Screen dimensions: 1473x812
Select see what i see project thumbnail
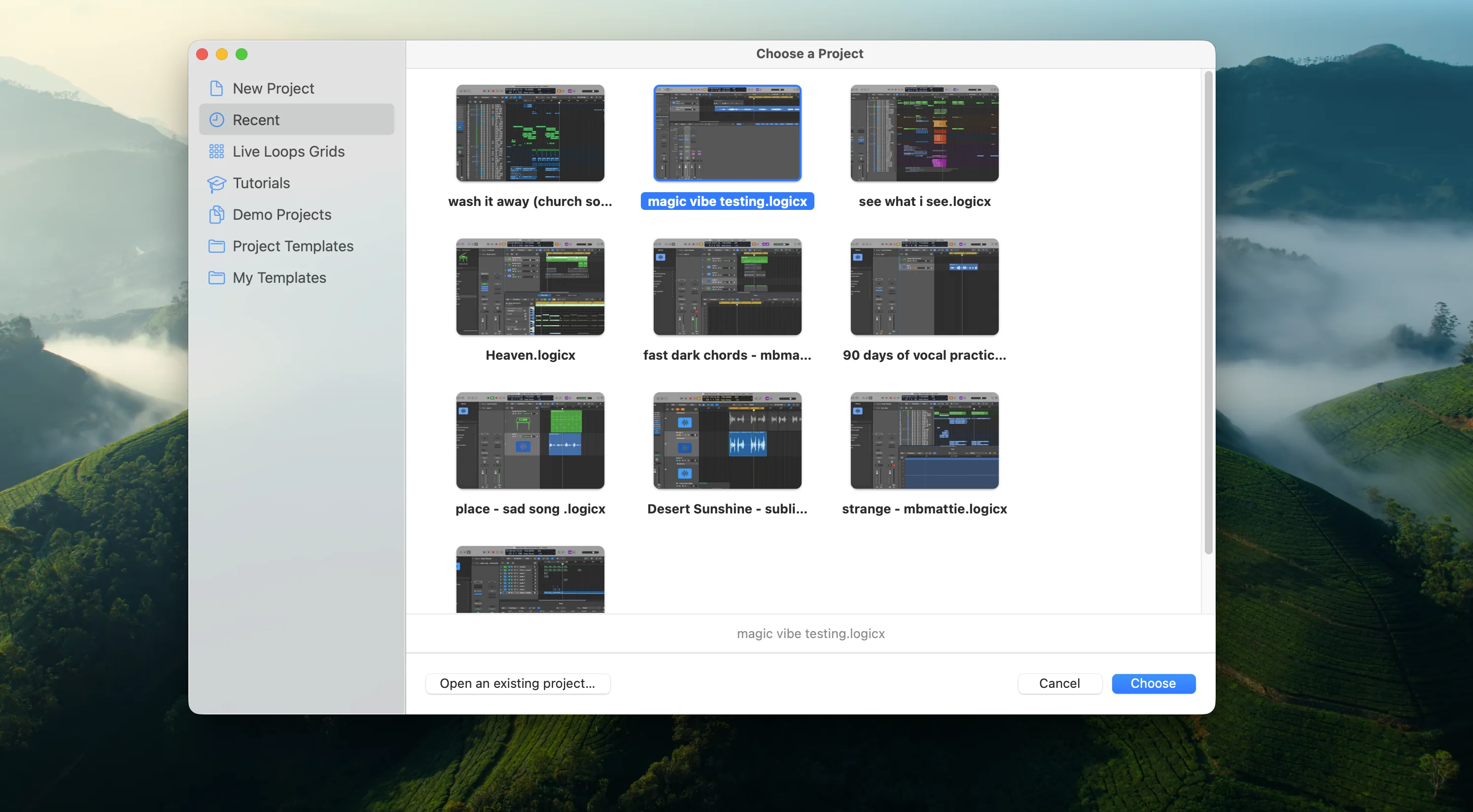coord(924,133)
